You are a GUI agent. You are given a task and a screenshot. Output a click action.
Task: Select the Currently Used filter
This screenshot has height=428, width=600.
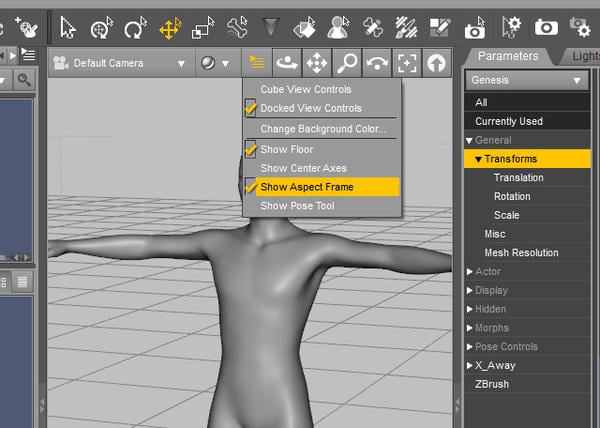527,121
